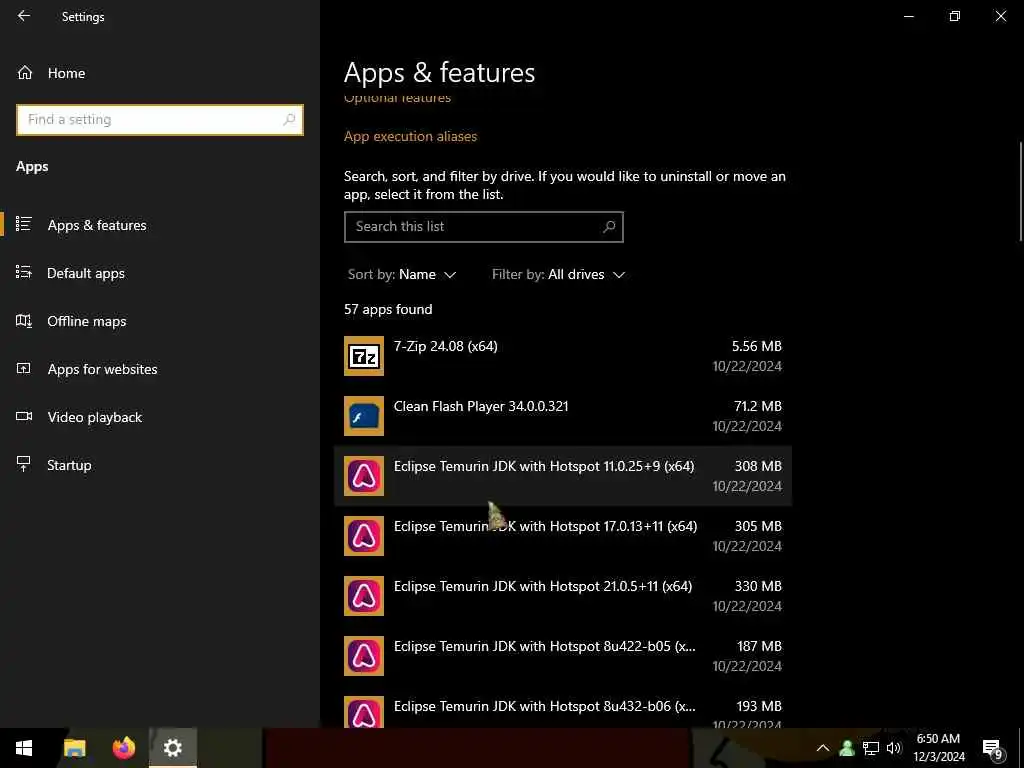The image size is (1024, 768).
Task: Open the Filter by All drives dropdown
Action: (x=558, y=274)
